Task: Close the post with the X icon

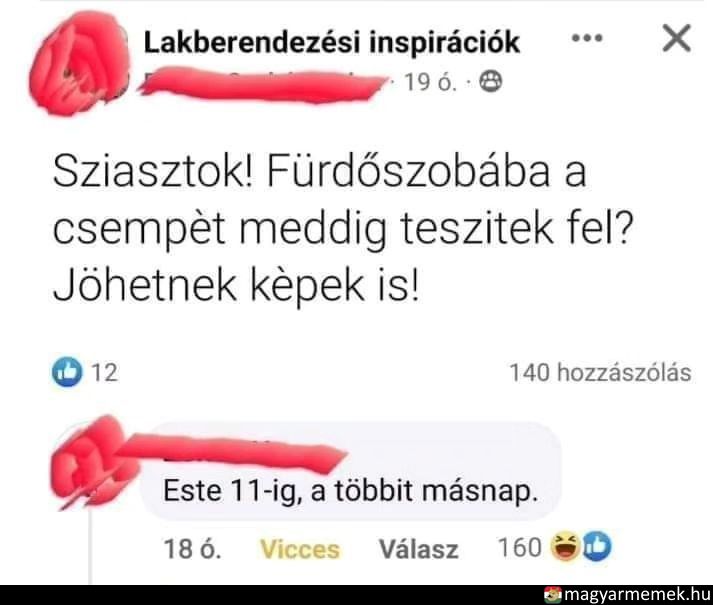Action: (x=677, y=38)
